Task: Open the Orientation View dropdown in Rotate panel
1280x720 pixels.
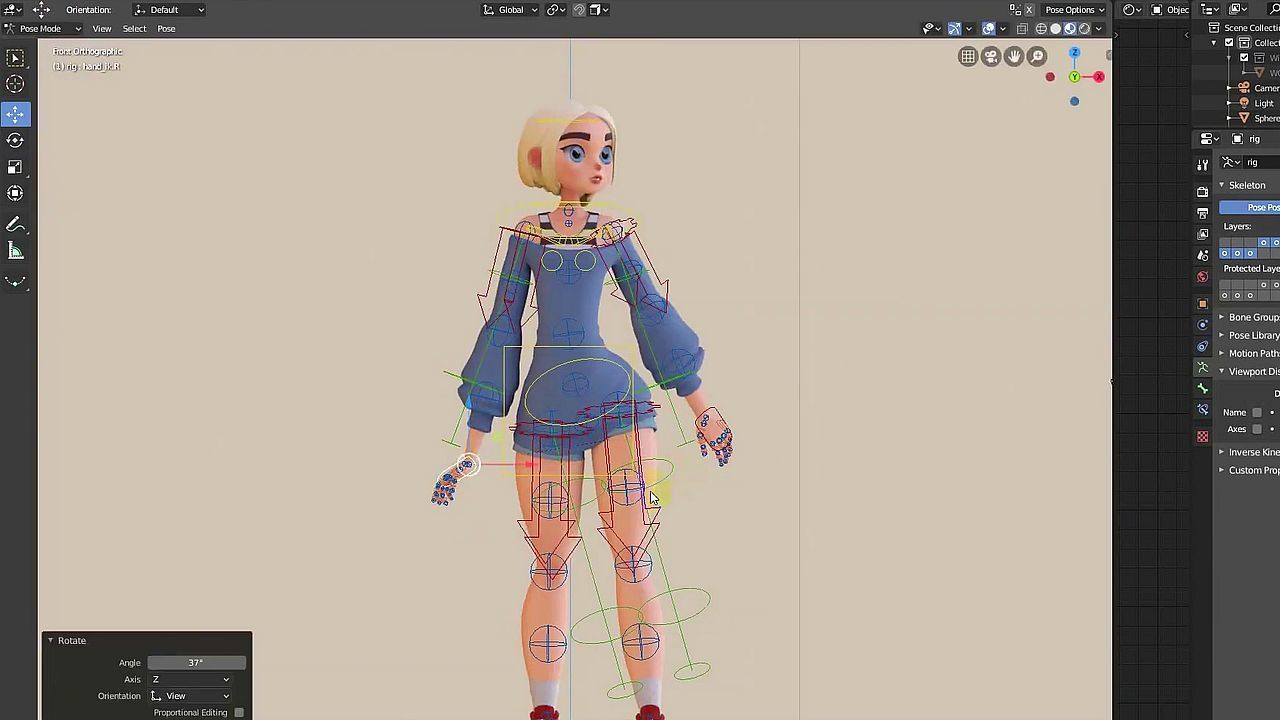Action: click(190, 696)
